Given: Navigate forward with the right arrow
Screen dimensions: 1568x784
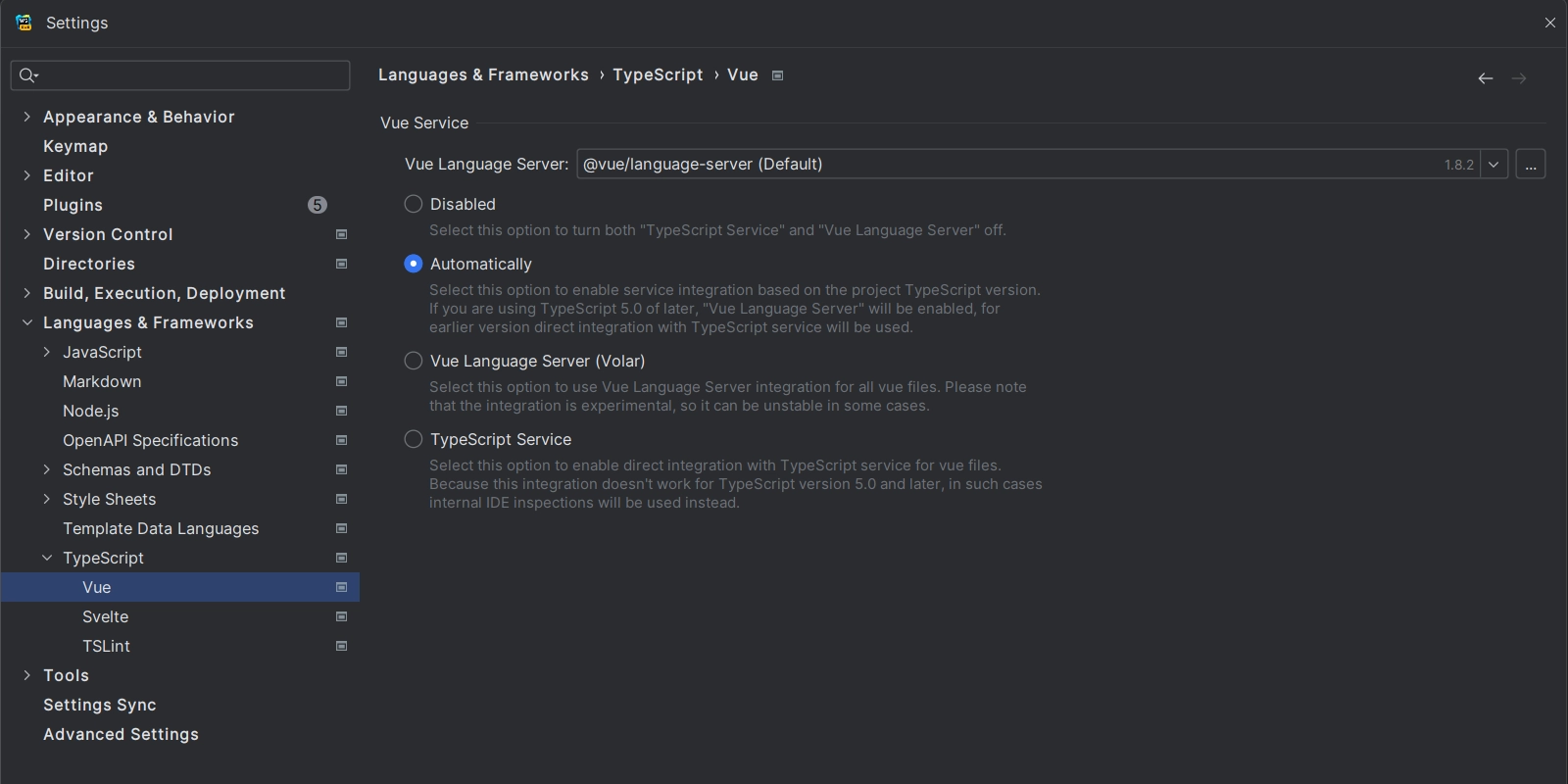Looking at the screenshot, I should (x=1519, y=78).
